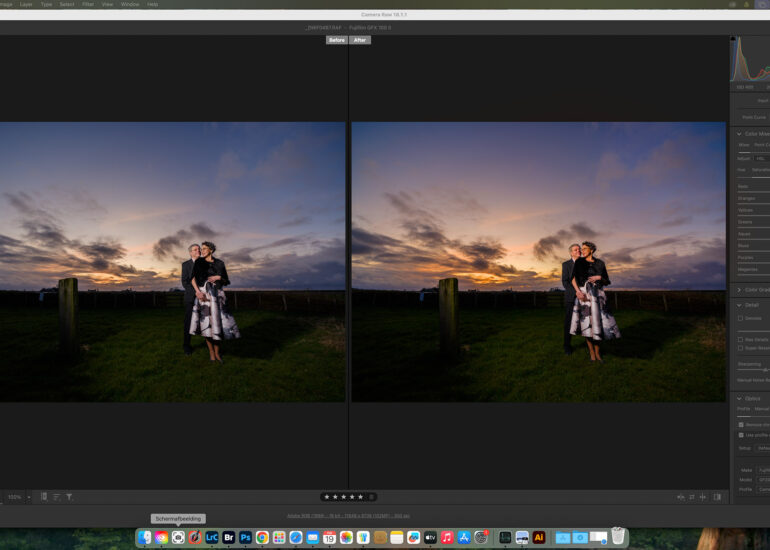Image resolution: width=770 pixels, height=550 pixels.
Task: Toggle the Denoise checkbox
Action: click(x=740, y=318)
